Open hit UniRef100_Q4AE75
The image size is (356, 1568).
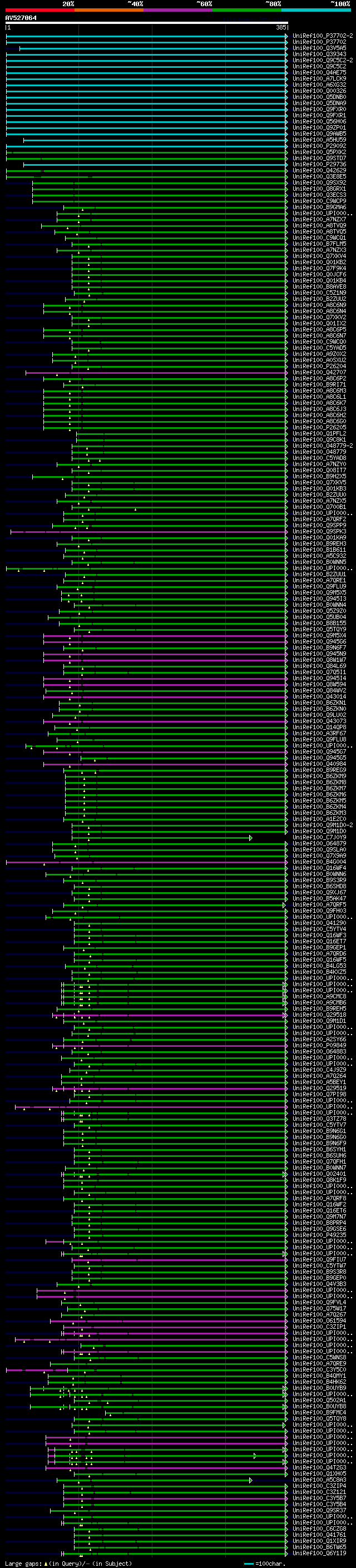tap(319, 72)
